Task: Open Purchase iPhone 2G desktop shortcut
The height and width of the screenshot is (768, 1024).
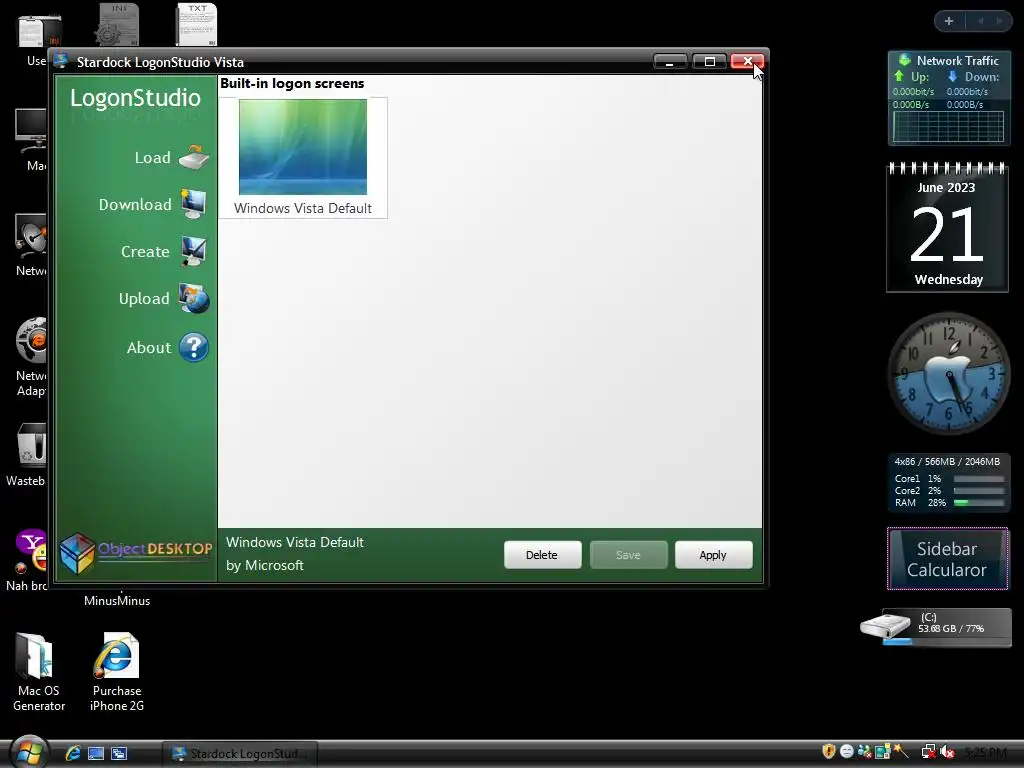Action: [x=117, y=672]
